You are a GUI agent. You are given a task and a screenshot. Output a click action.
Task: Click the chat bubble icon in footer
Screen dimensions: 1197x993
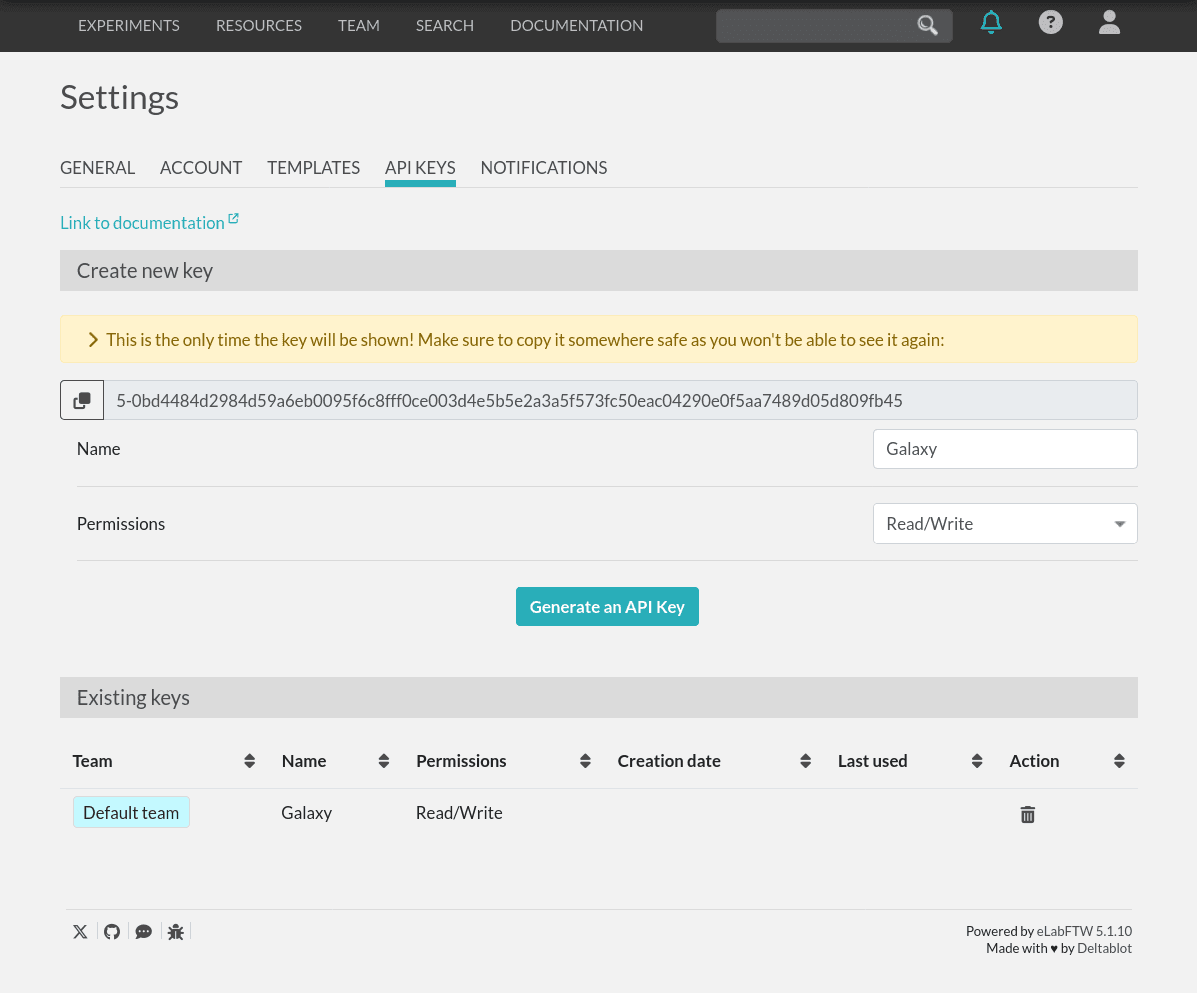pos(143,931)
